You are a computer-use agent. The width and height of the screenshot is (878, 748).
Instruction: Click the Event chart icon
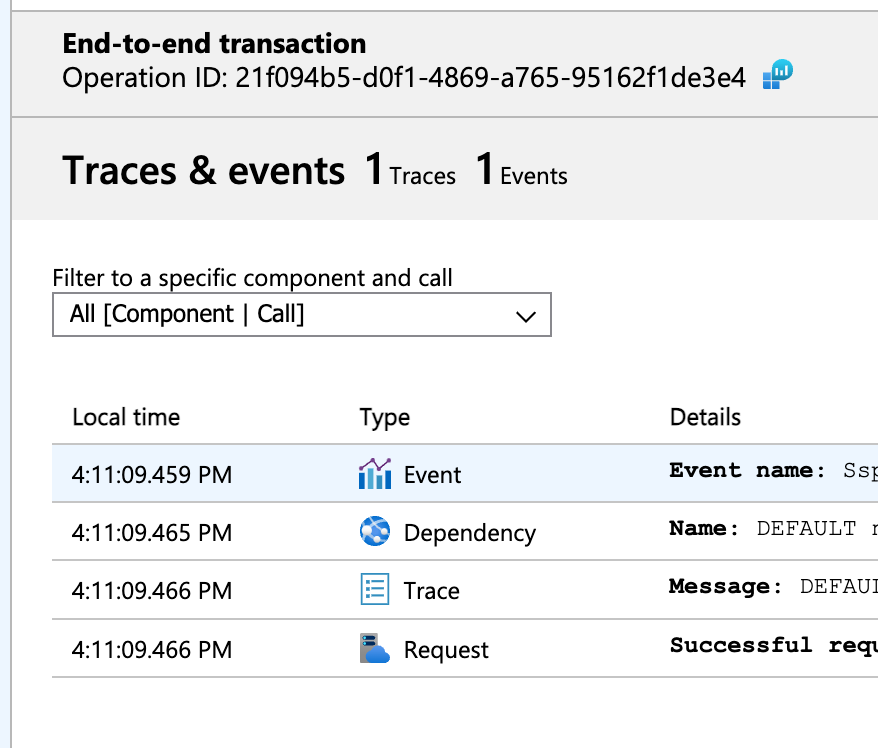click(x=375, y=474)
